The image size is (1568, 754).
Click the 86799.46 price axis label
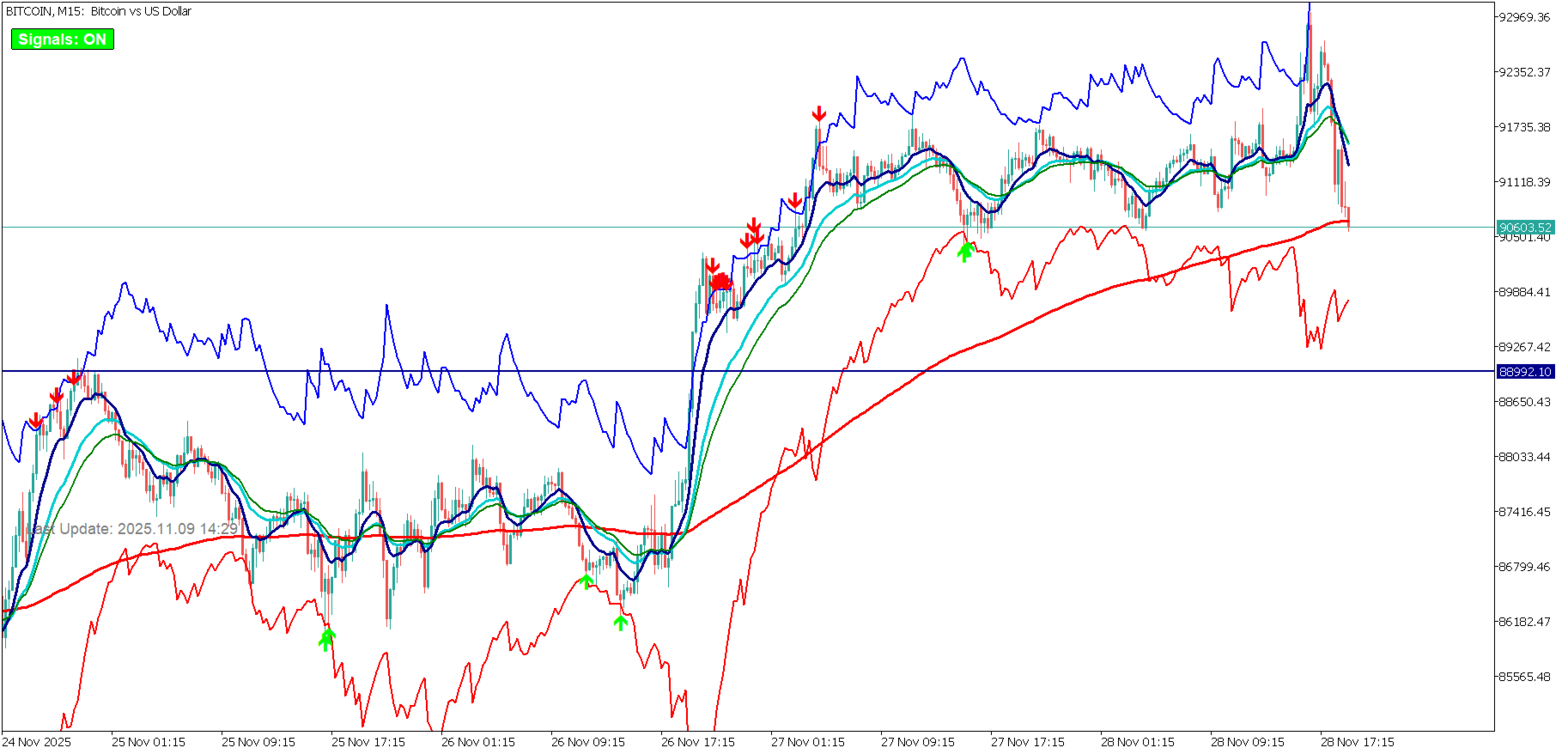(1525, 567)
